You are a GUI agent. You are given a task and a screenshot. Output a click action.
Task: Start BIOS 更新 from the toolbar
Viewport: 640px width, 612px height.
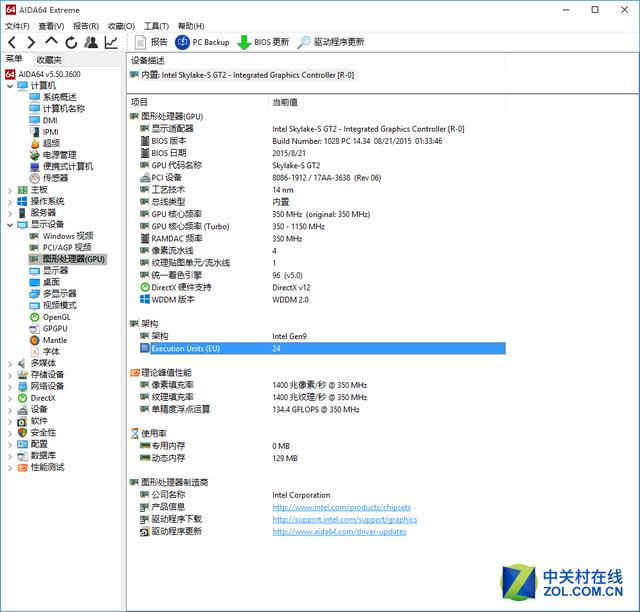(x=263, y=42)
